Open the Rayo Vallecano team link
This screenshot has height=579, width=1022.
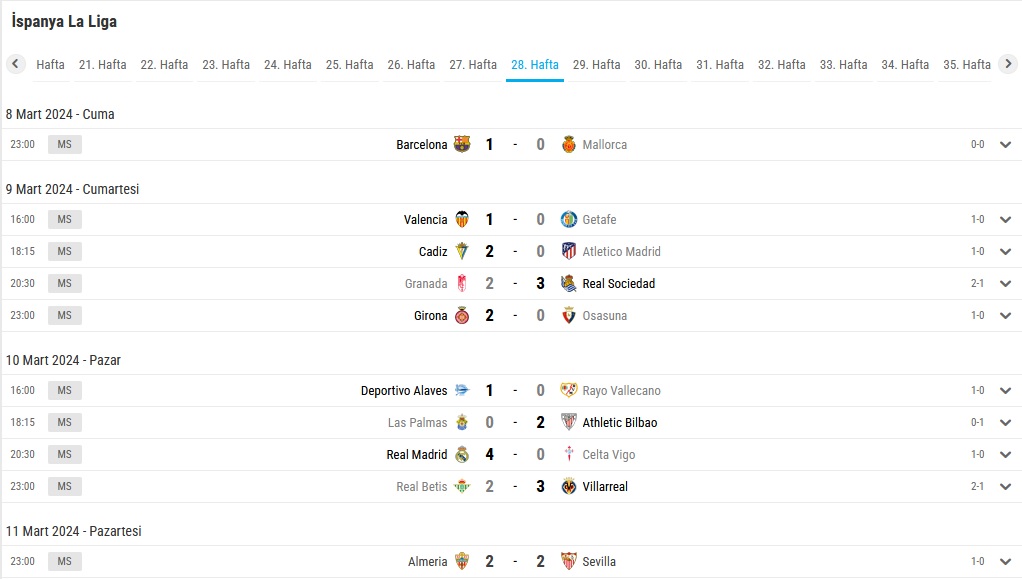tap(621, 391)
